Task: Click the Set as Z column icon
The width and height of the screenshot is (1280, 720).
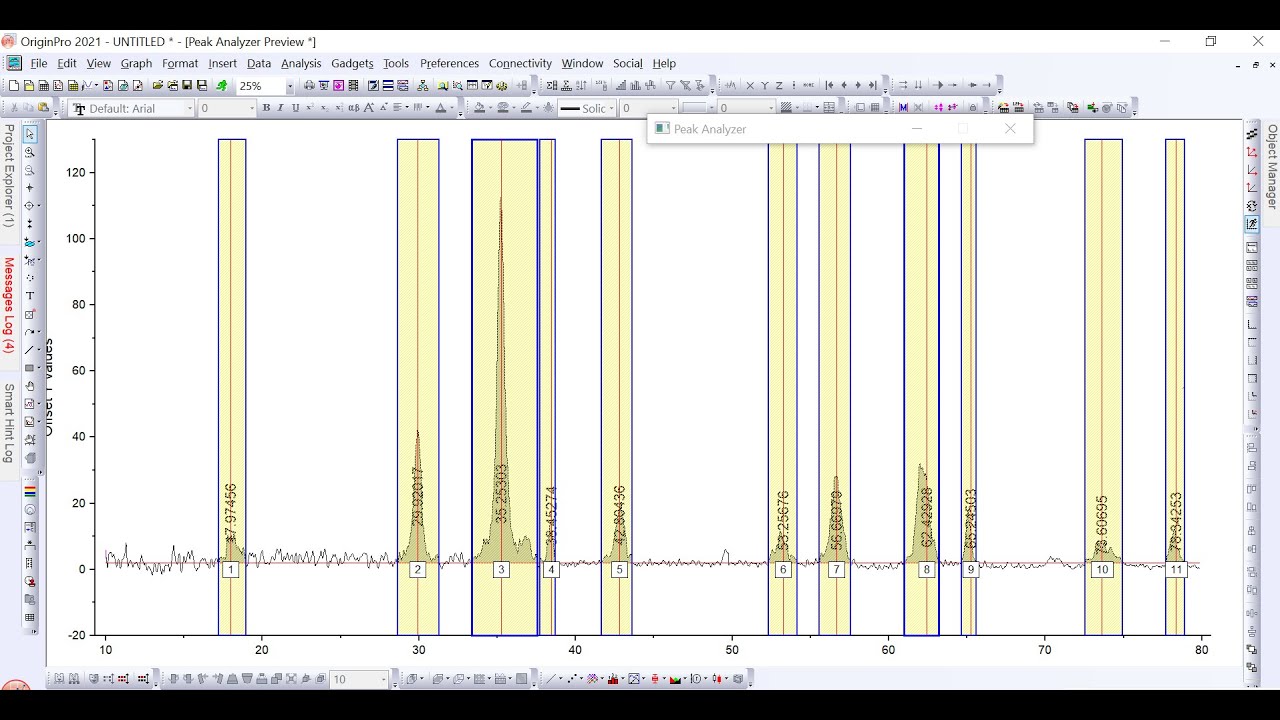Action: pos(779,86)
